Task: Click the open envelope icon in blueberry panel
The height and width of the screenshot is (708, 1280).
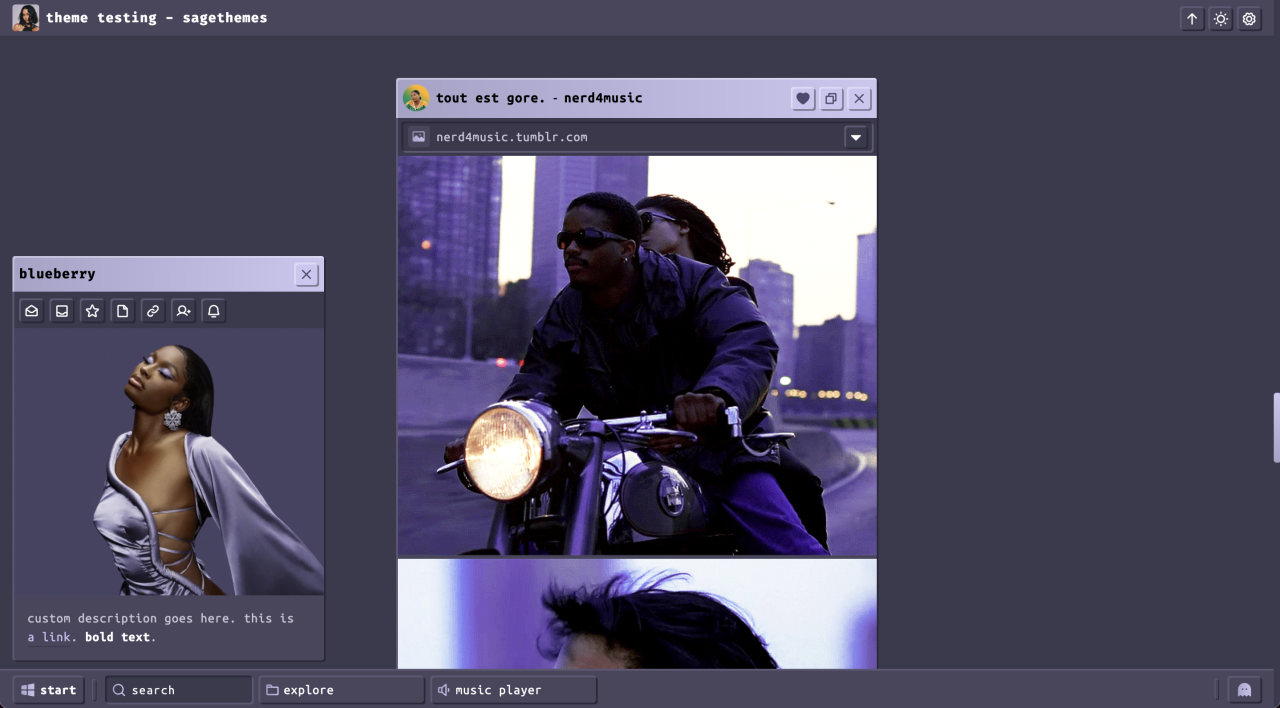Action: 32,311
